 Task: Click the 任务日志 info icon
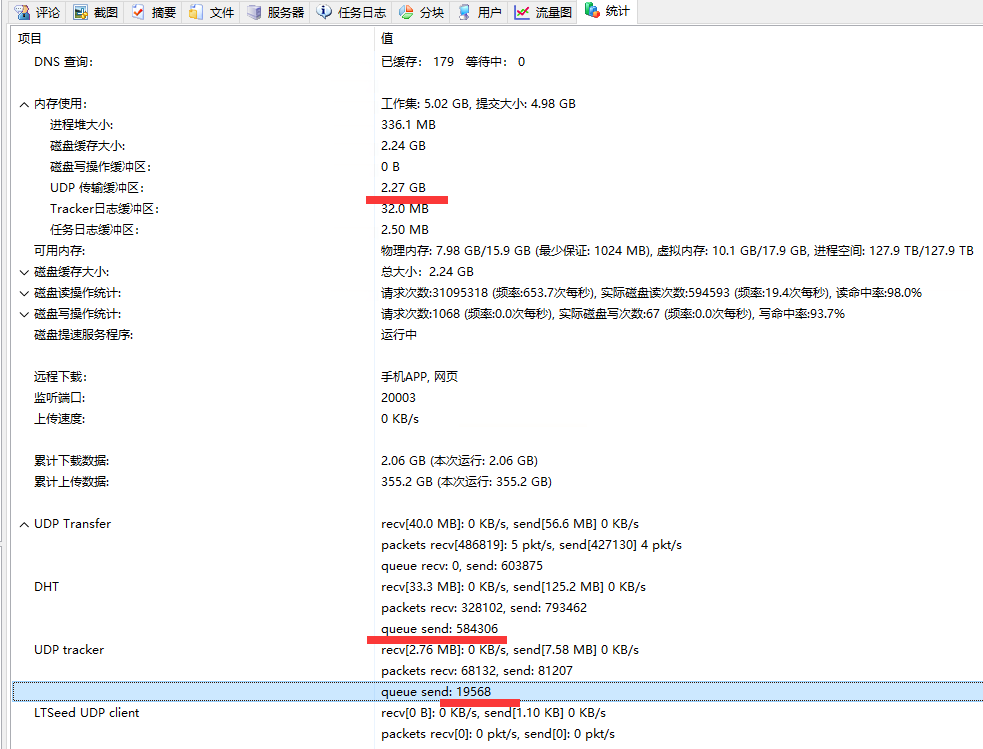(x=323, y=12)
